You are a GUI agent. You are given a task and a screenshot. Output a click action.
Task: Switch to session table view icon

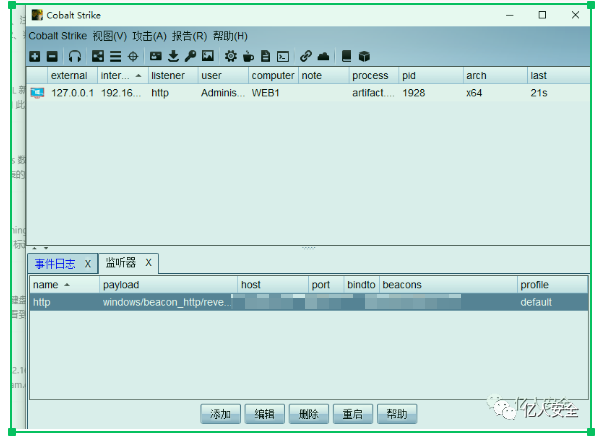(x=115, y=57)
